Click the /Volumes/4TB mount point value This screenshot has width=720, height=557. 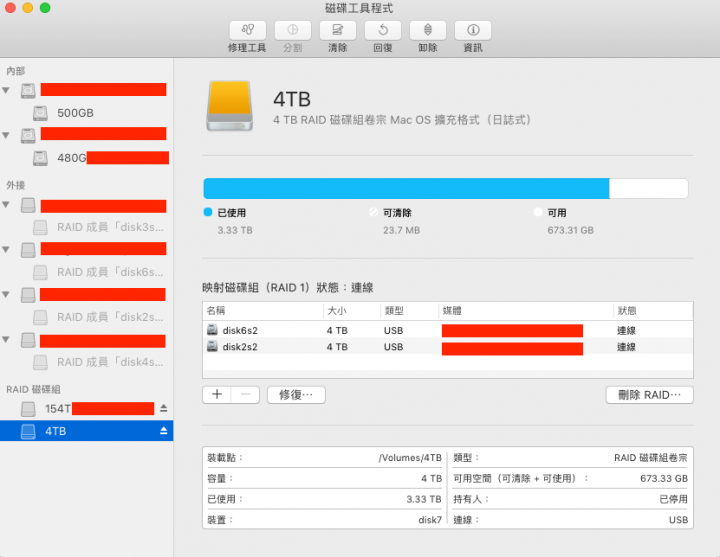pos(410,458)
